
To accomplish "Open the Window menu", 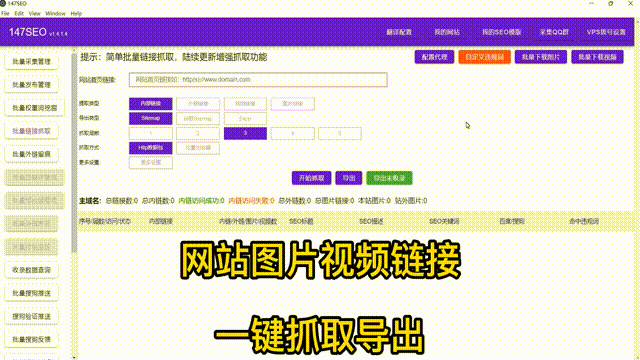I will [x=55, y=13].
